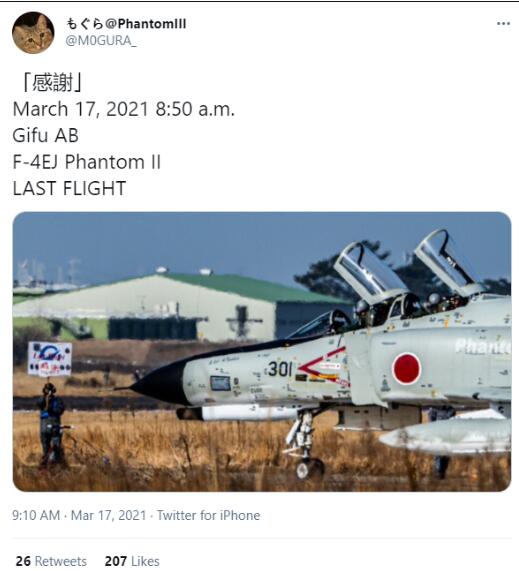519x571 pixels.
Task: Open the @M0GURA_ handle link
Action: [101, 41]
